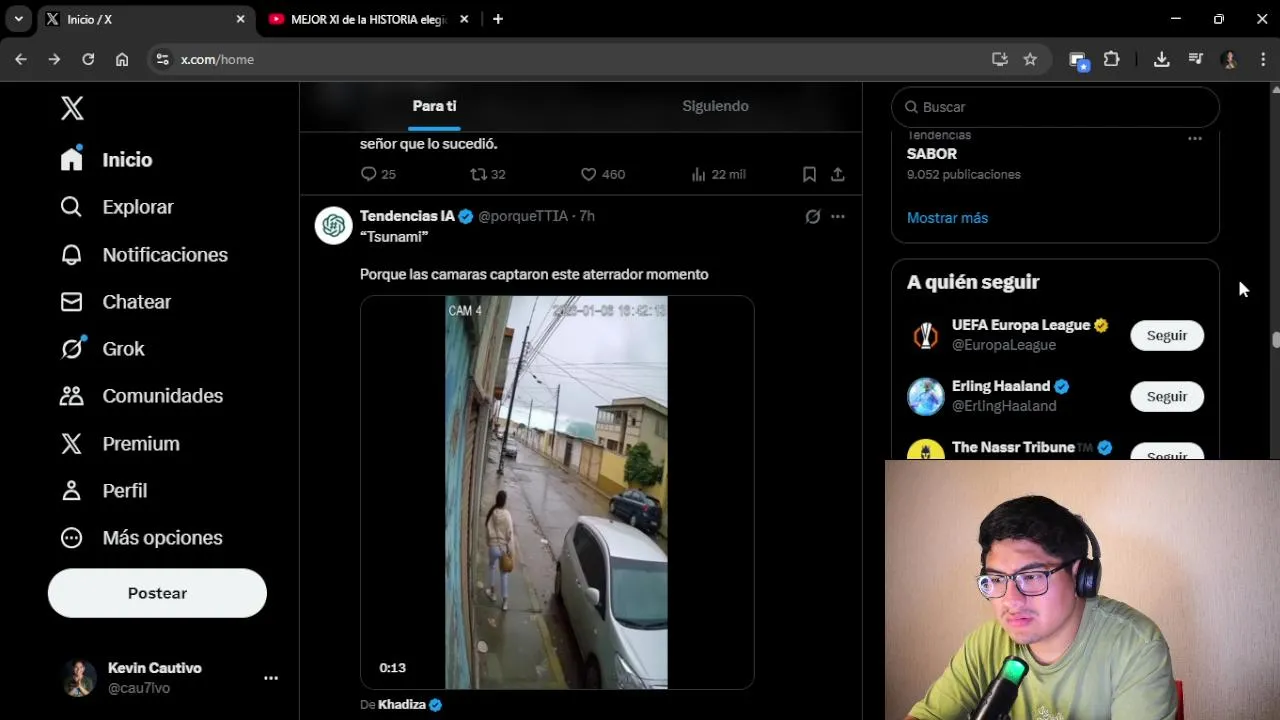The image size is (1280, 720).
Task: Bookmark this page with the star icon
Action: pyautogui.click(x=1030, y=59)
